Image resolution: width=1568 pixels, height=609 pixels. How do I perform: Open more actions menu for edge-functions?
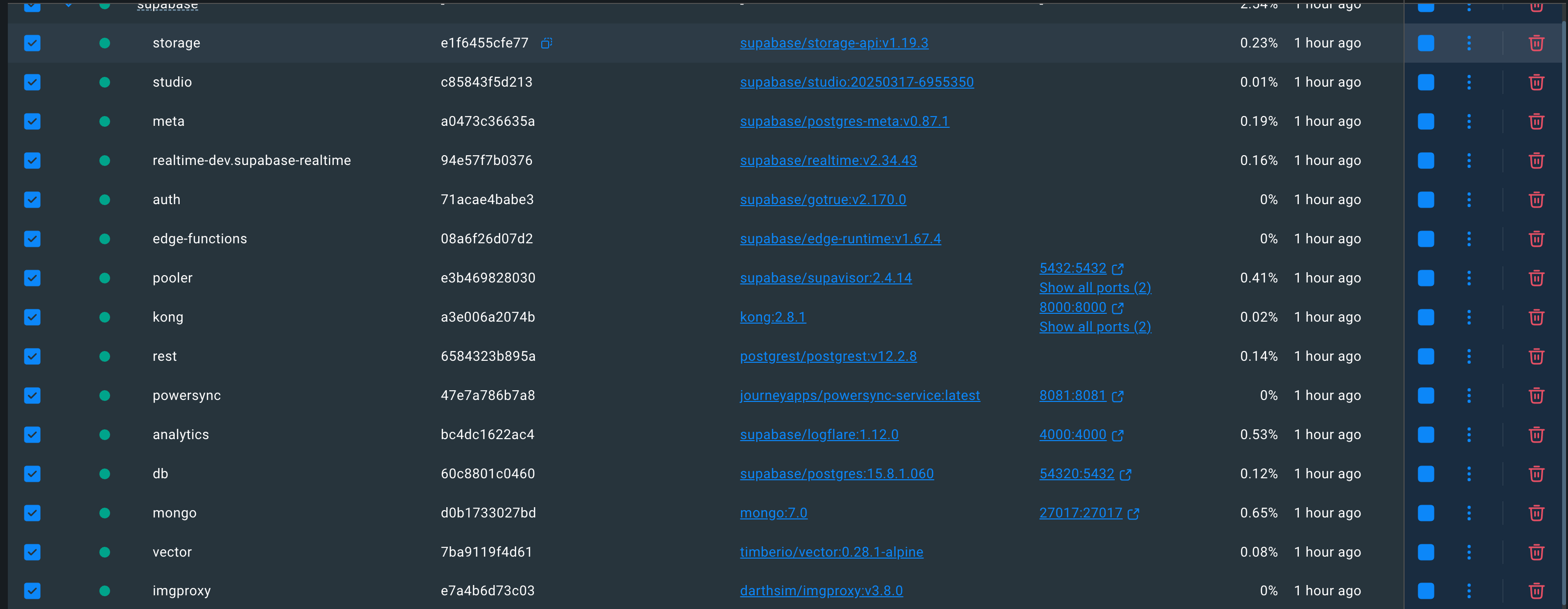[1469, 239]
